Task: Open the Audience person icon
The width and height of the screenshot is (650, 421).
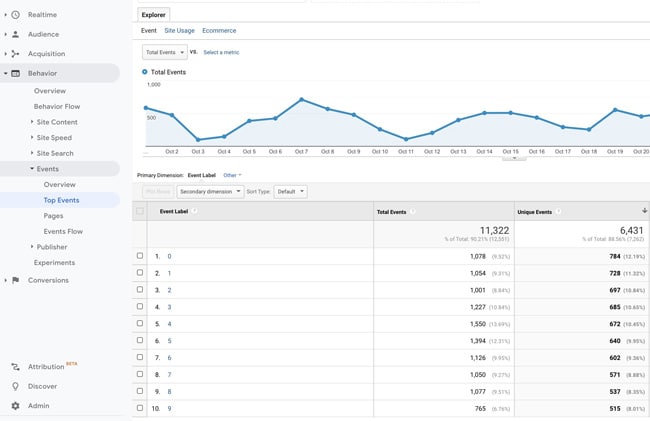Action: coord(15,34)
